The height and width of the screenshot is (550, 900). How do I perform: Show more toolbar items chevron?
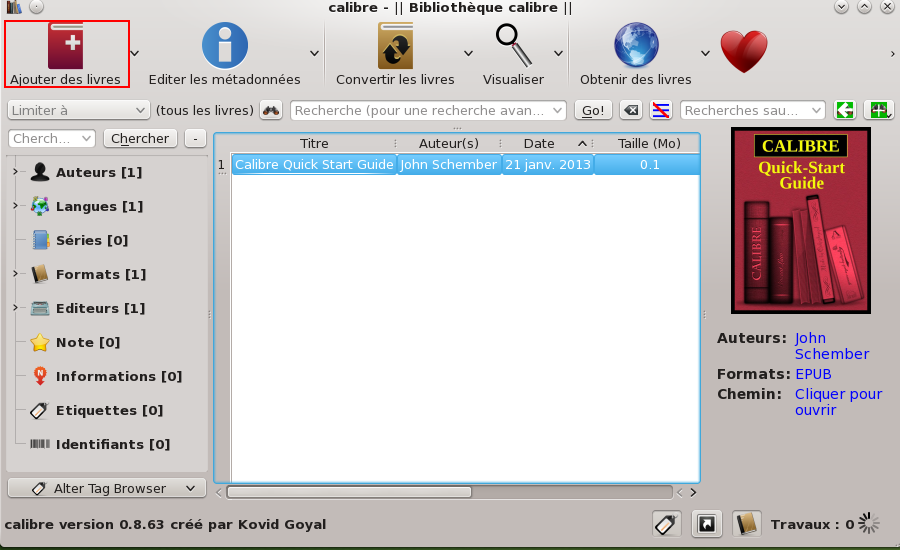point(892,54)
